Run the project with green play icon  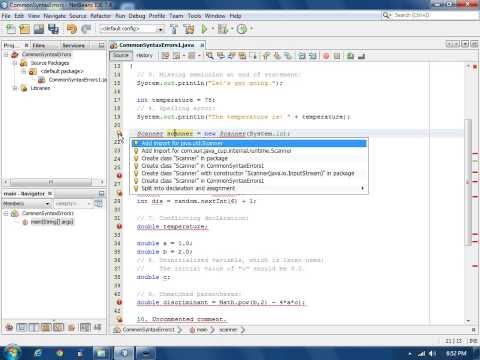[x=204, y=29]
